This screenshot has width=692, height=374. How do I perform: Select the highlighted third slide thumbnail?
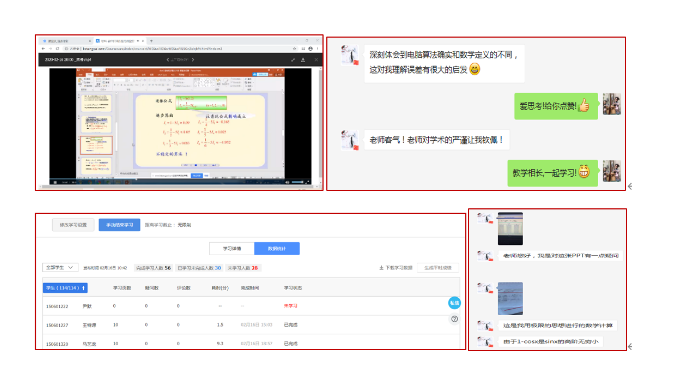(97, 145)
